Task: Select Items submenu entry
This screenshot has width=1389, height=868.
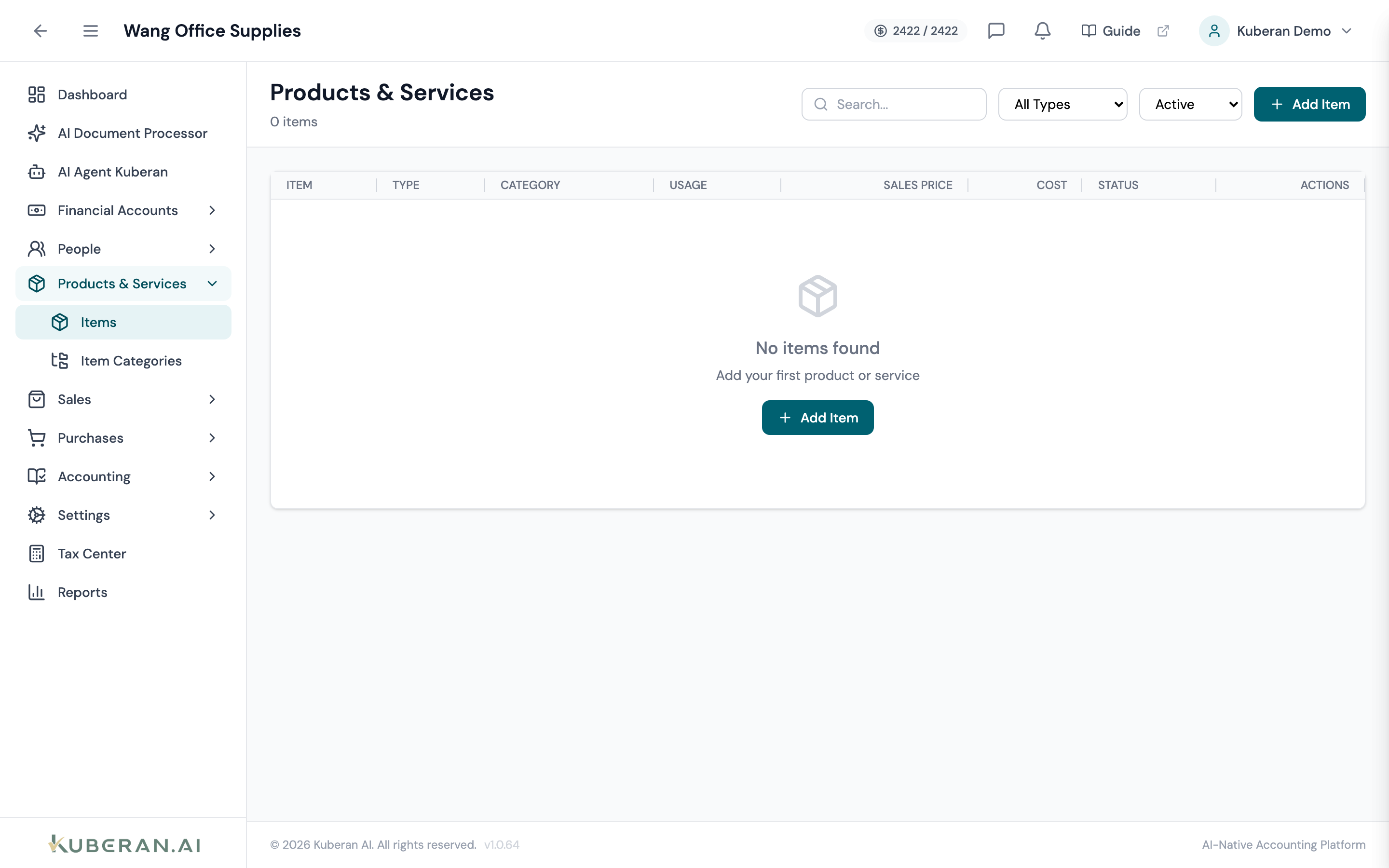Action: pos(123,322)
